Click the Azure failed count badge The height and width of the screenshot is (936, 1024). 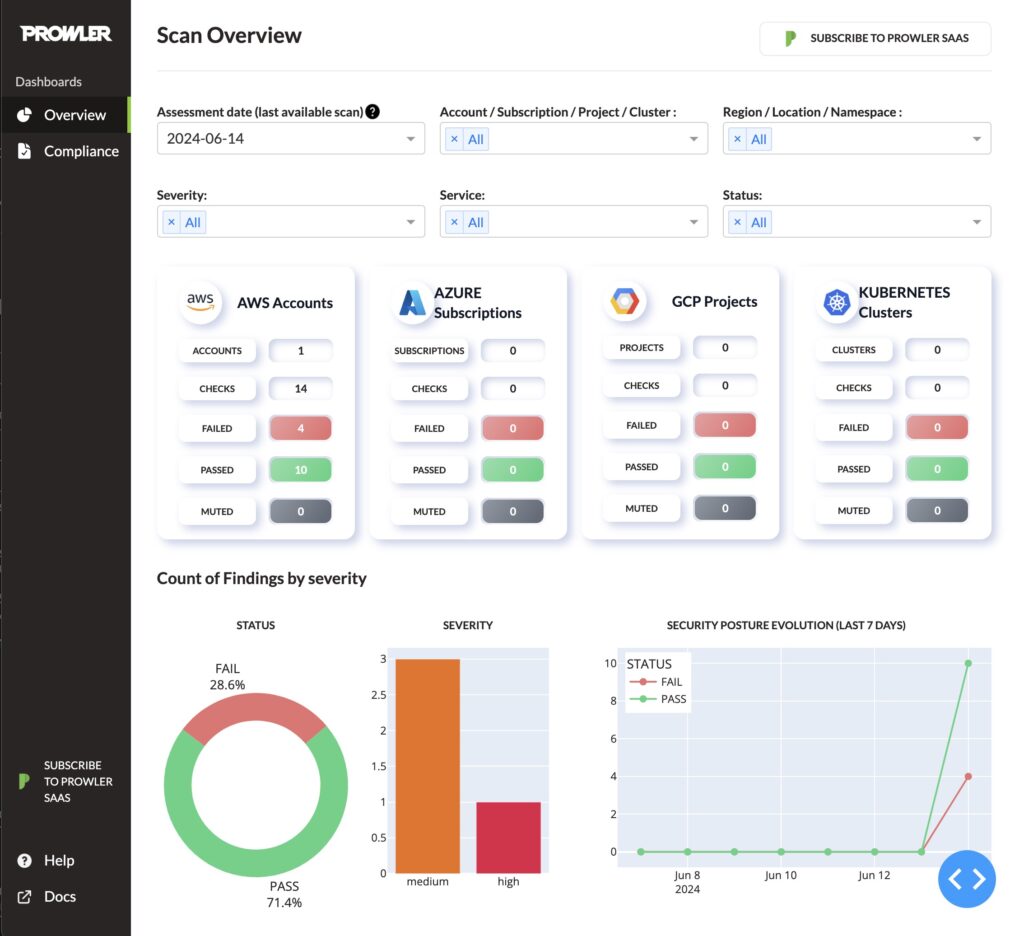point(513,428)
